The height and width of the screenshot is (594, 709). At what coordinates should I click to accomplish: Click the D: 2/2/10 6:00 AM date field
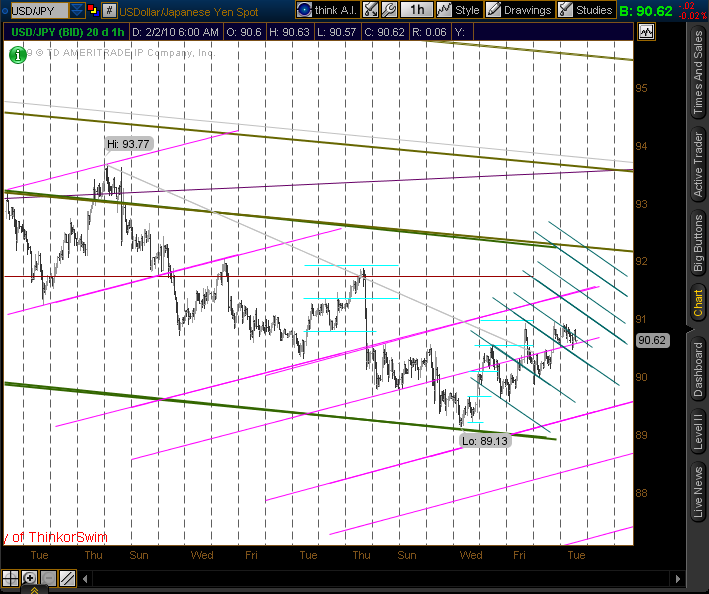(175, 32)
